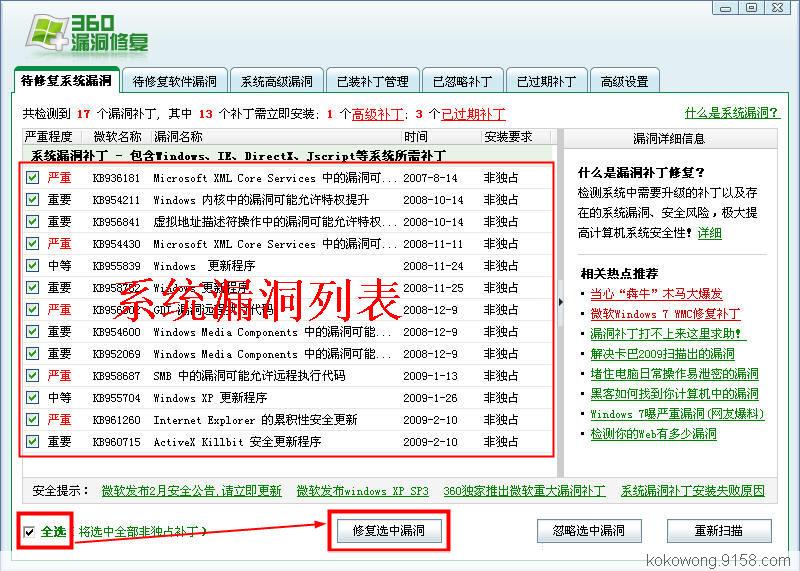The width and height of the screenshot is (800, 571).
Task: Open 检测你的Web有多少漏洞 link
Action: (654, 434)
